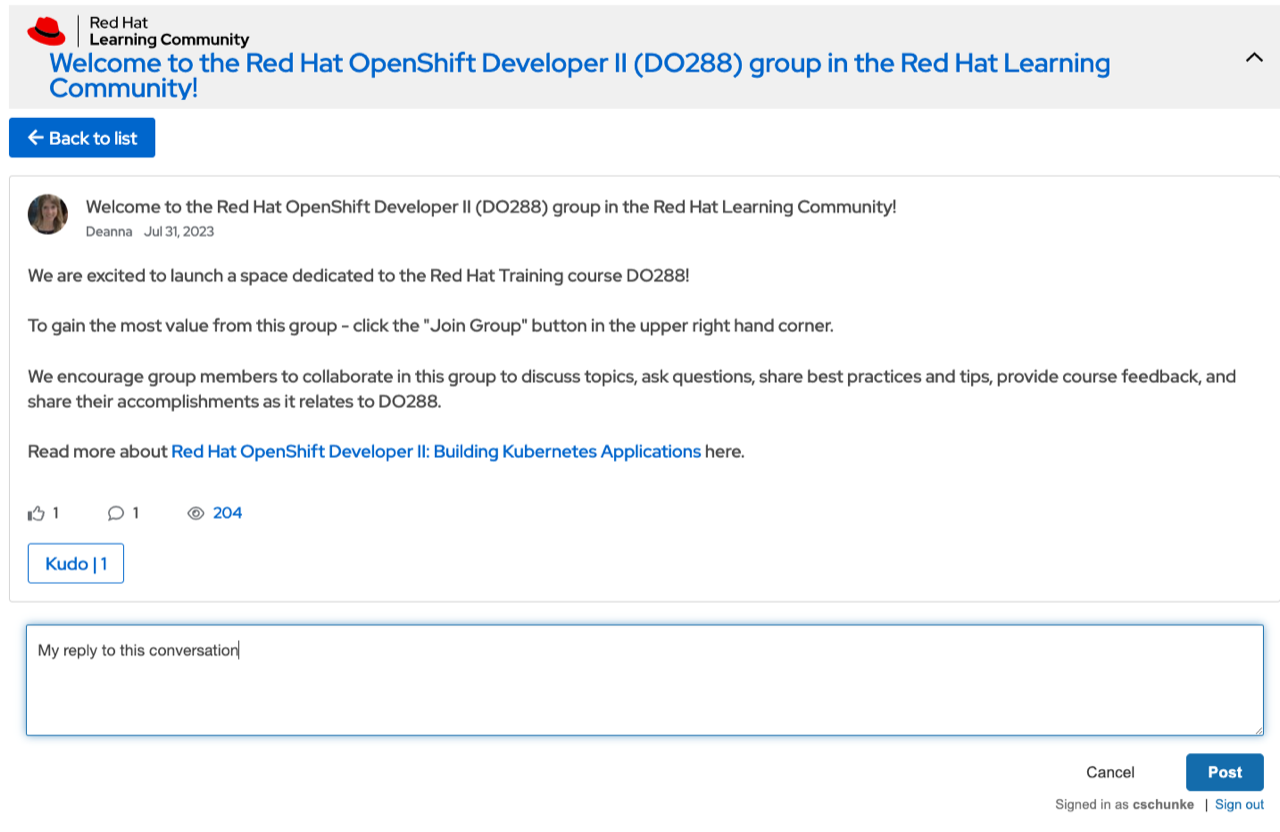Toggle the Kudo | 1 button
Screen dimensions: 1280x832
pyautogui.click(x=75, y=563)
